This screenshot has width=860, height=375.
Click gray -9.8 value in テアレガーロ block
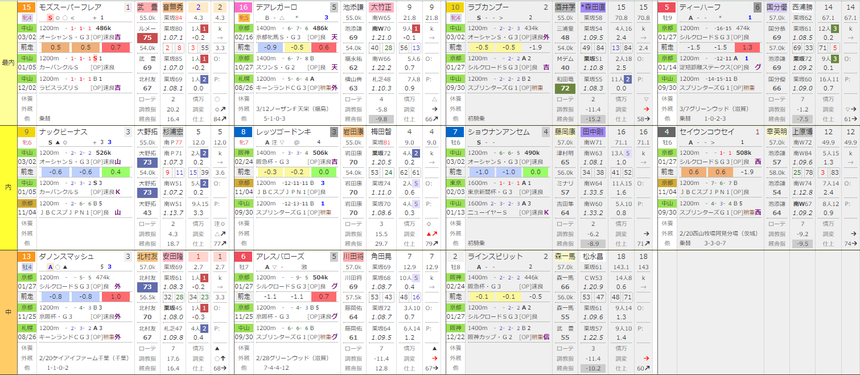381,118
